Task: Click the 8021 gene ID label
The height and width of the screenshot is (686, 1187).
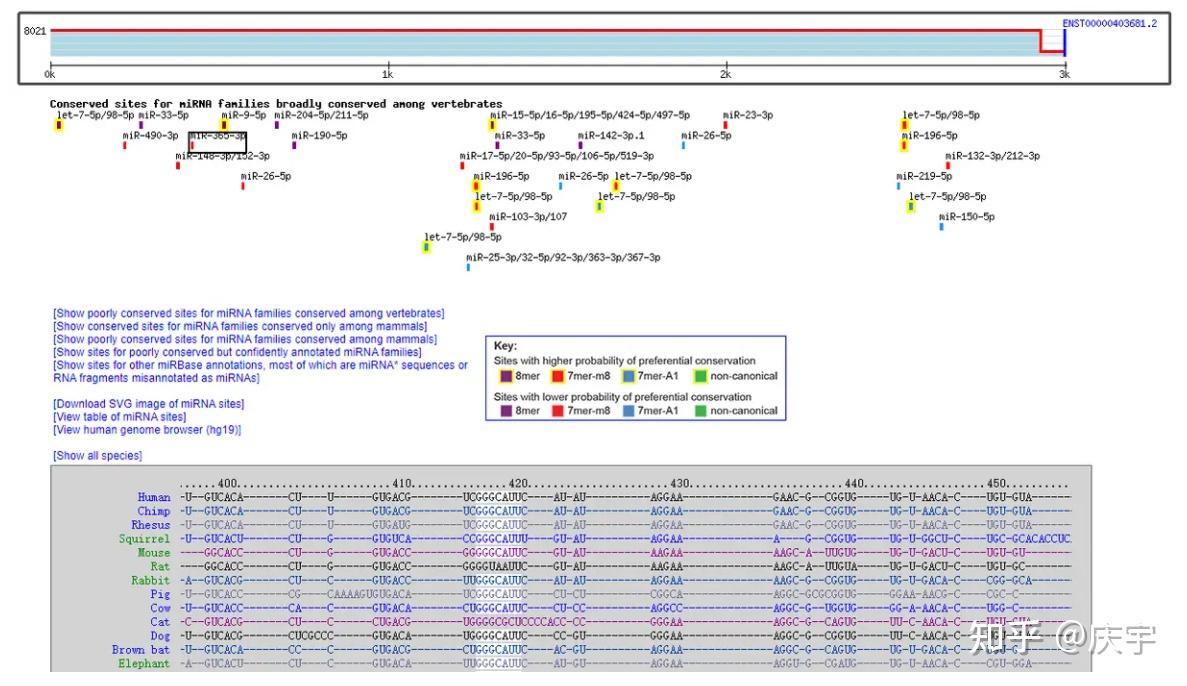Action: point(35,31)
